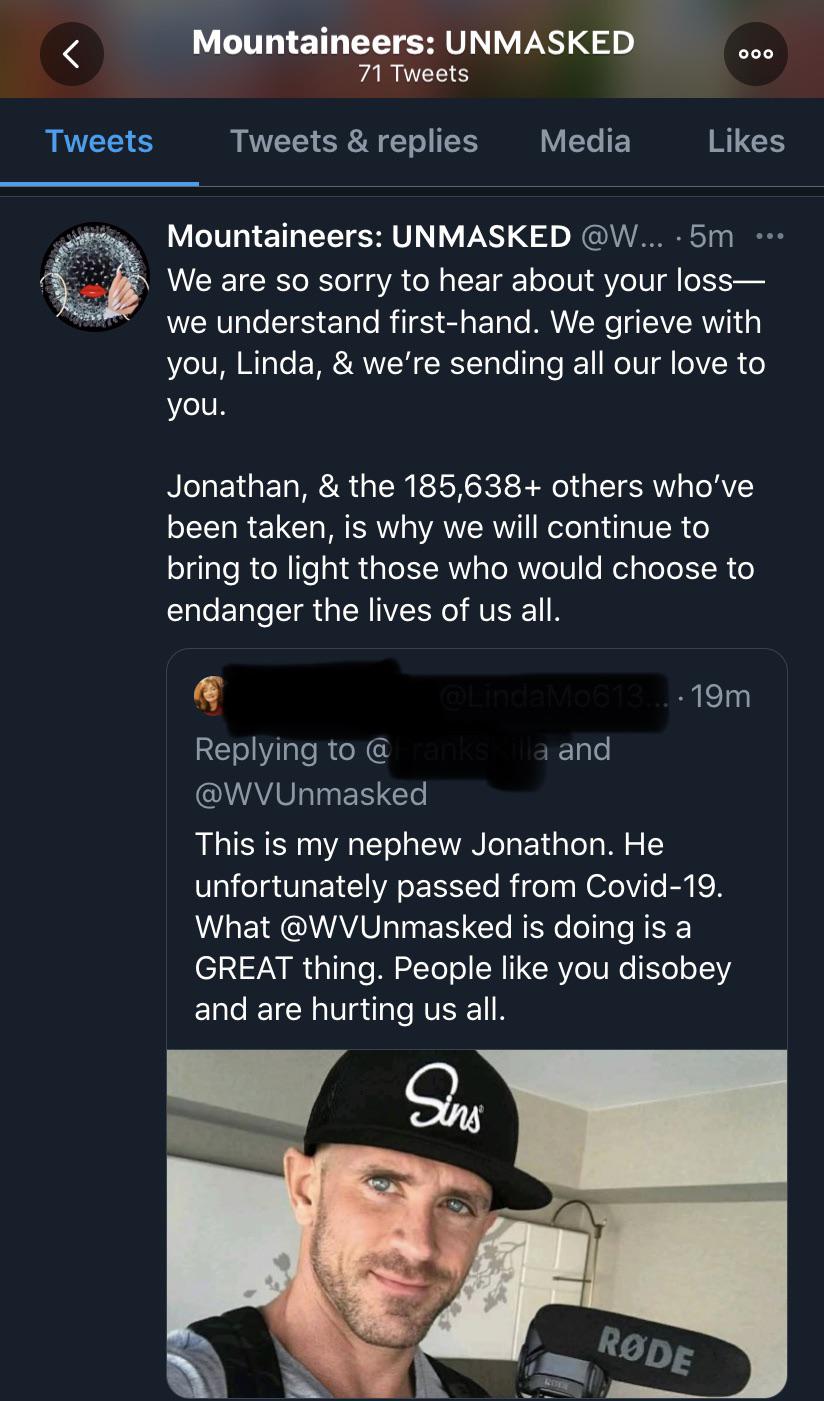
Task: Tap the 71 Tweets count in header
Action: pyautogui.click(x=413, y=73)
